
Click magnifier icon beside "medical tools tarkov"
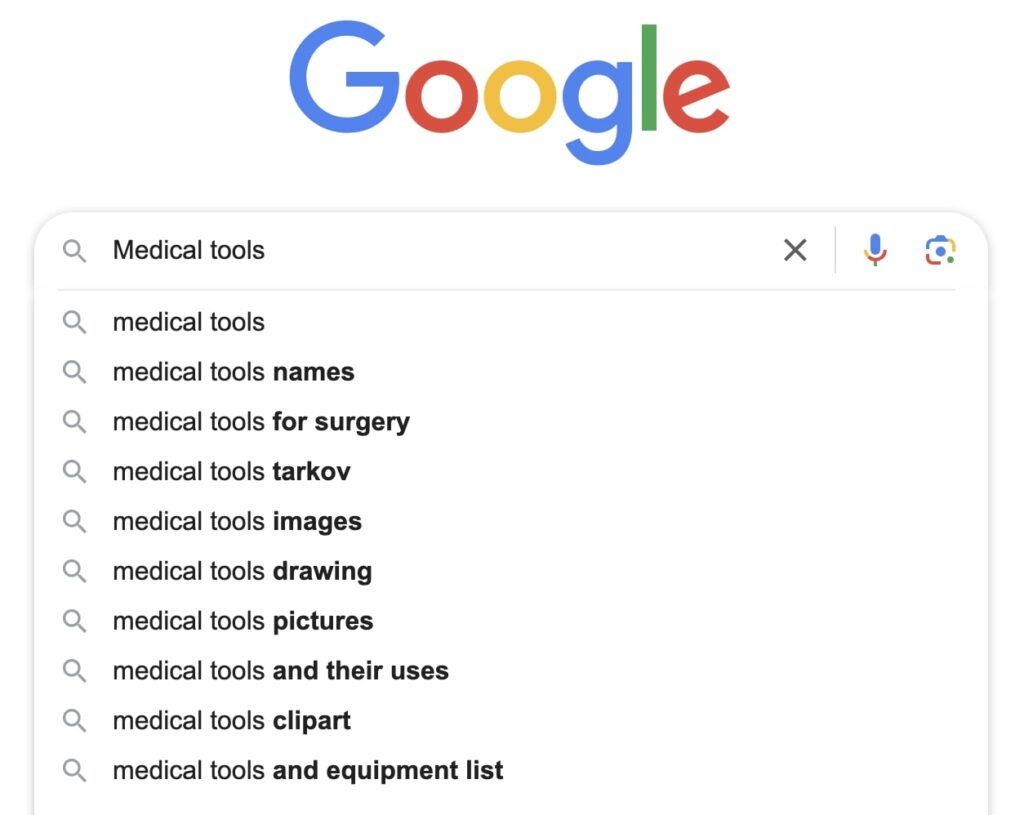[x=75, y=471]
